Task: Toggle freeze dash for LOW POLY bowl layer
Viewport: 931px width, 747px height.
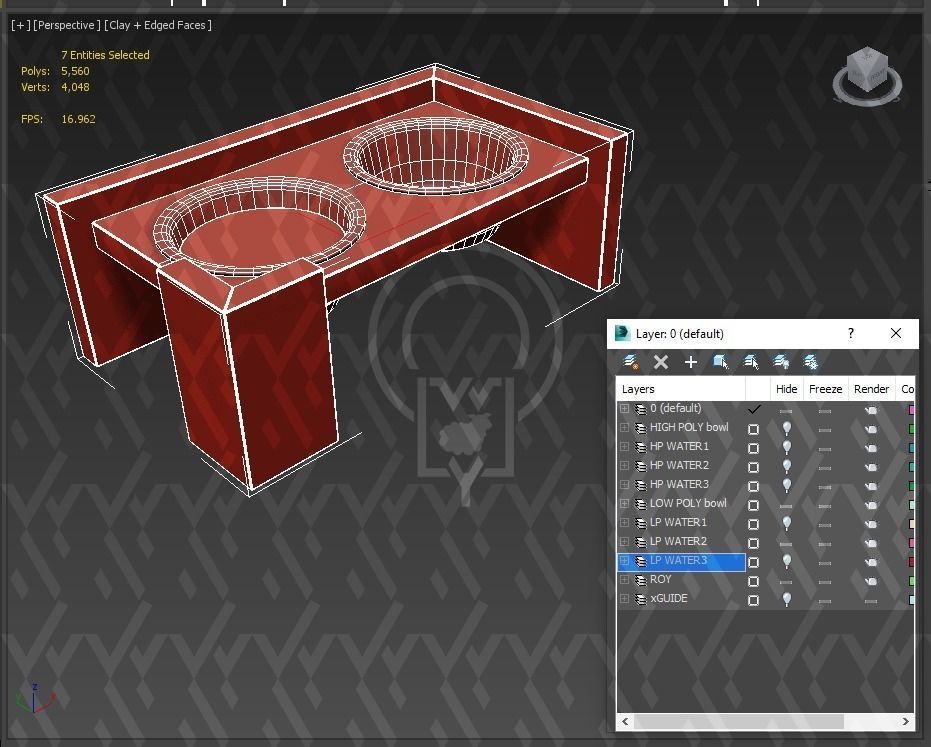Action: pos(825,506)
